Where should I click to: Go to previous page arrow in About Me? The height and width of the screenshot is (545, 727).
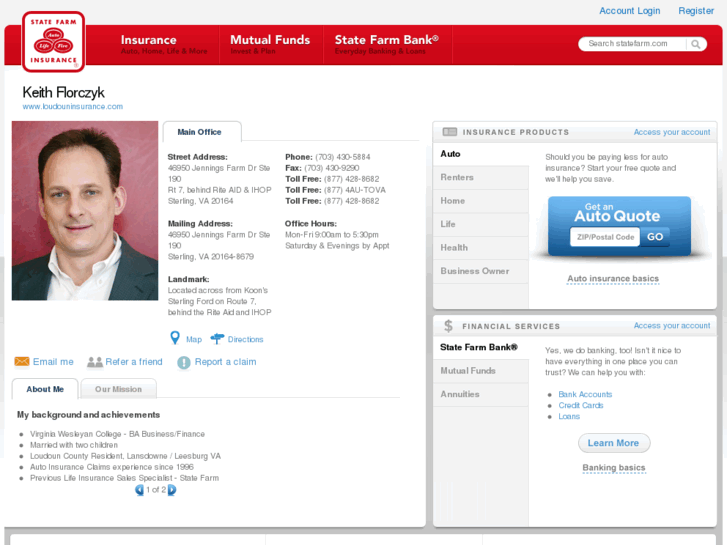pos(139,490)
